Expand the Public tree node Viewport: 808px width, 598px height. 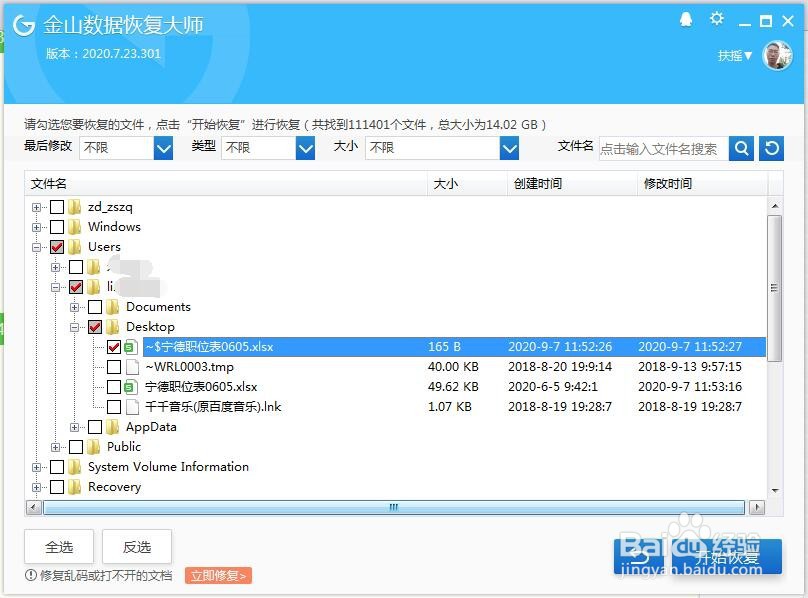[x=56, y=447]
